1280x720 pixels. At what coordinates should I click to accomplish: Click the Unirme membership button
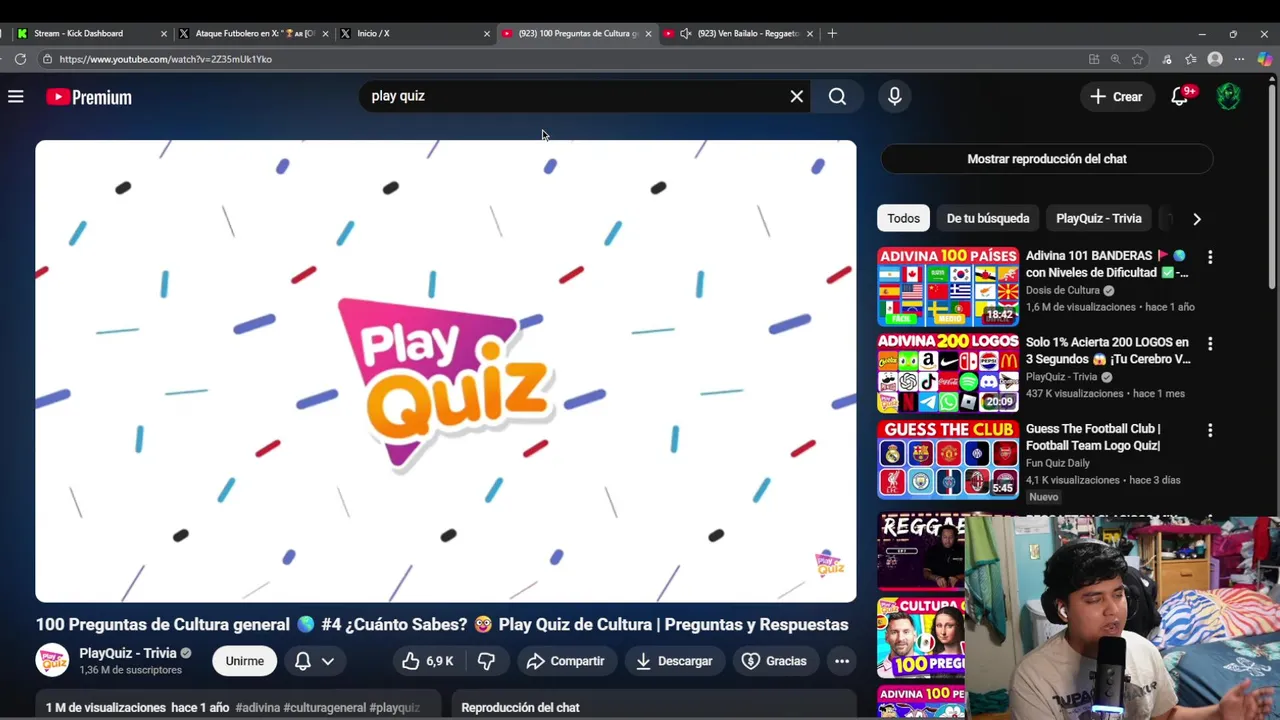244,661
